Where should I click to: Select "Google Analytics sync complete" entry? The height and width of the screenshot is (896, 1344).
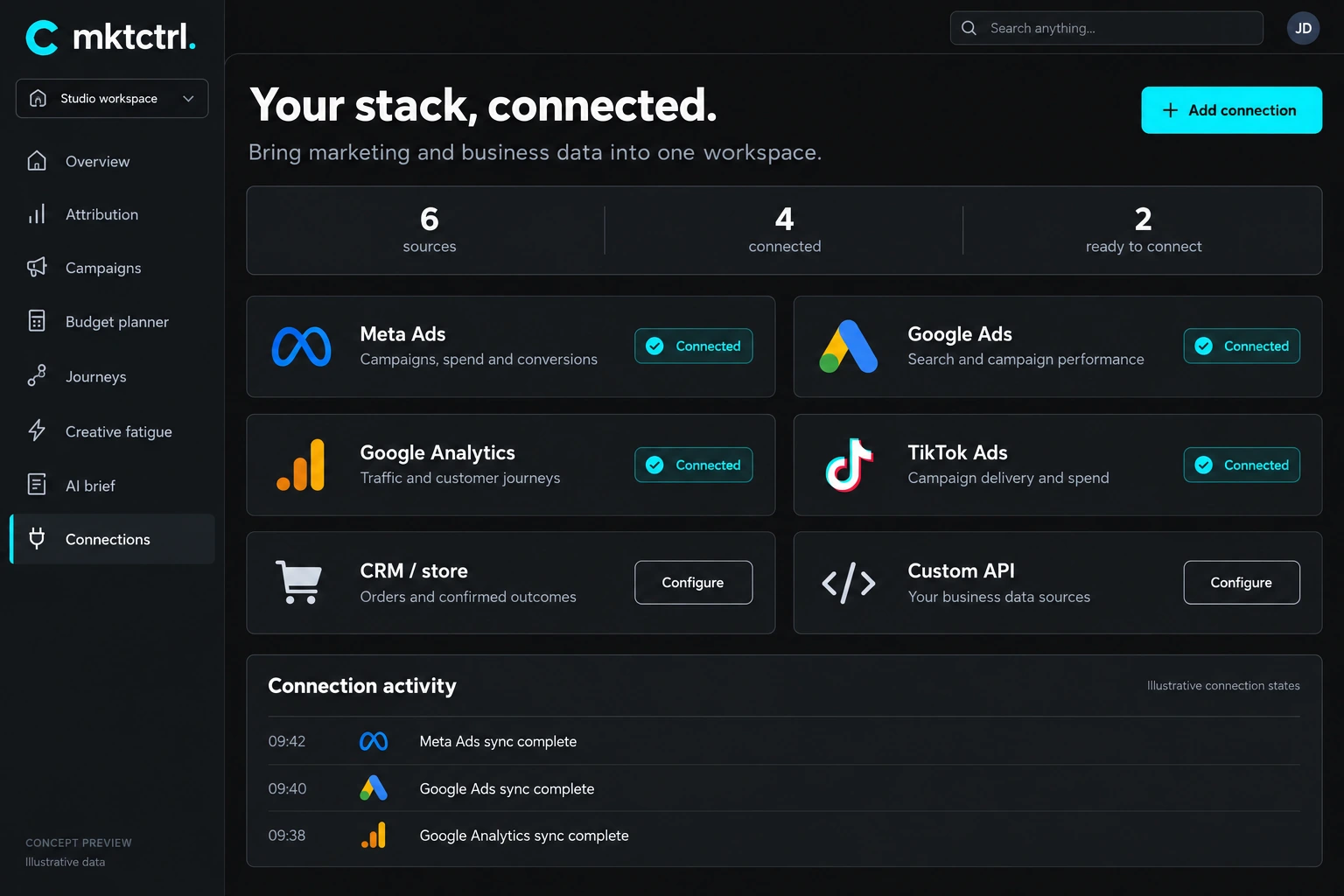click(524, 836)
